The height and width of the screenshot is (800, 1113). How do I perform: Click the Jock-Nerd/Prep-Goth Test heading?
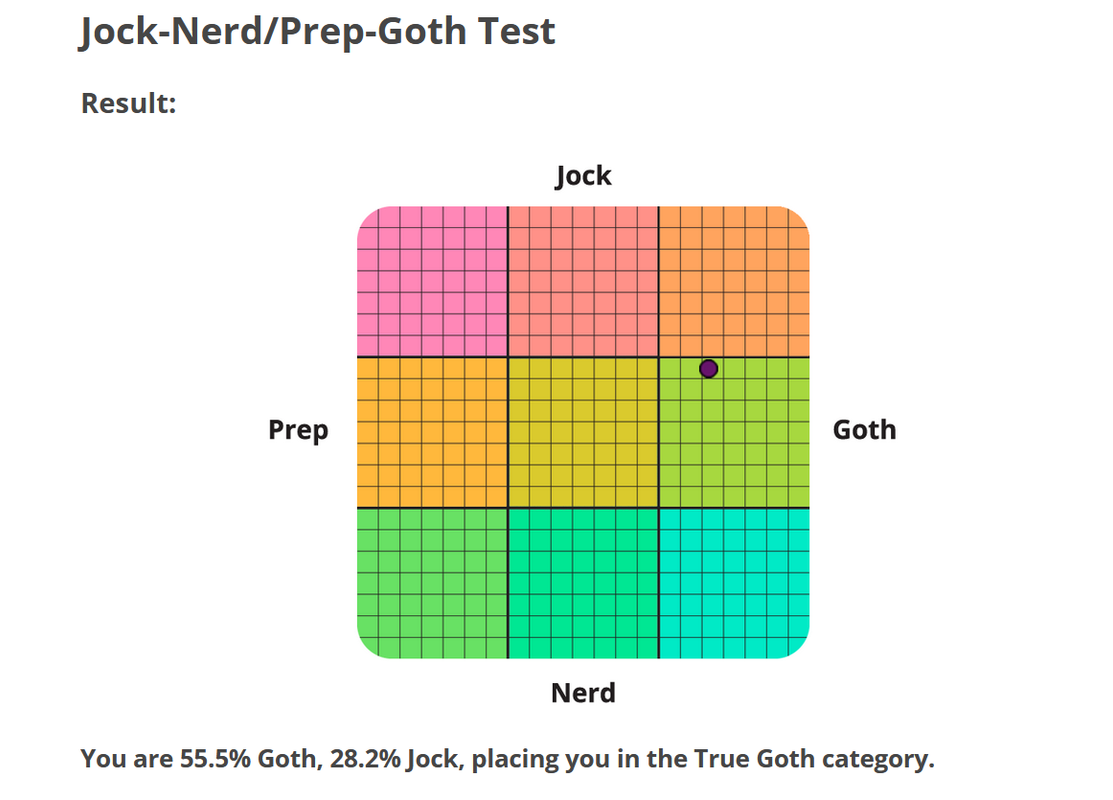tap(317, 32)
